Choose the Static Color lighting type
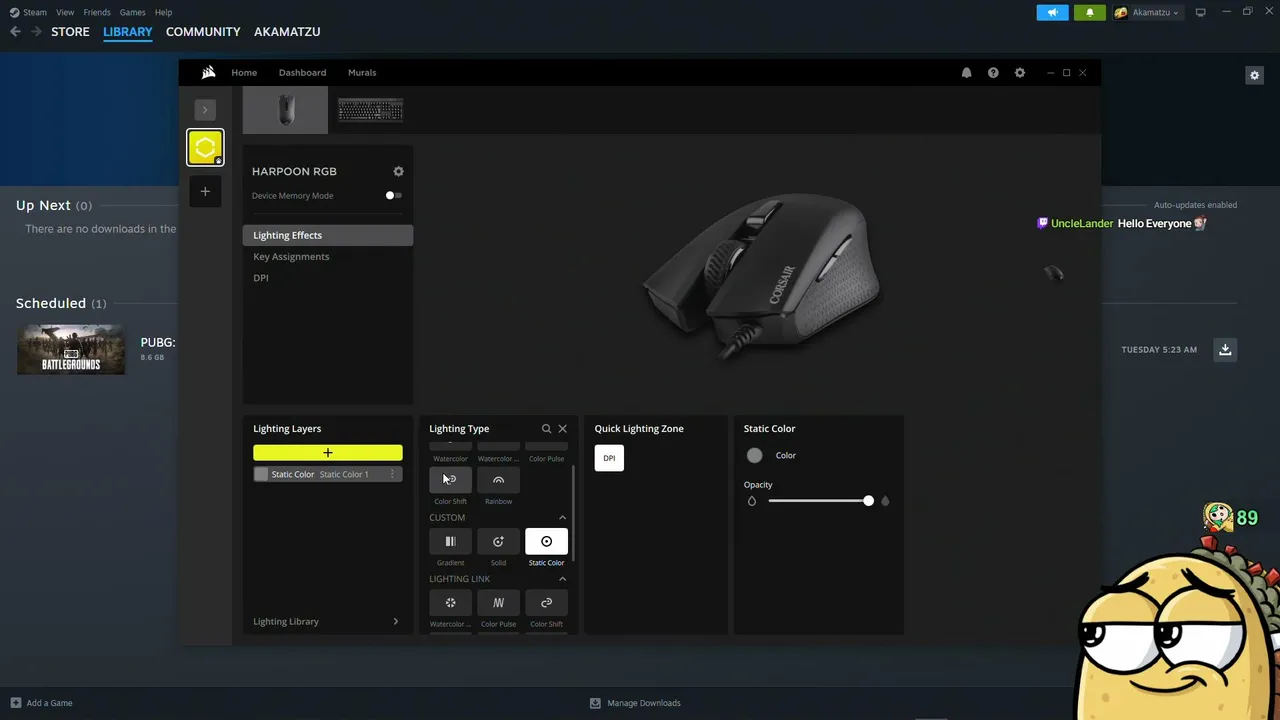This screenshot has width=1280, height=720. (x=546, y=541)
